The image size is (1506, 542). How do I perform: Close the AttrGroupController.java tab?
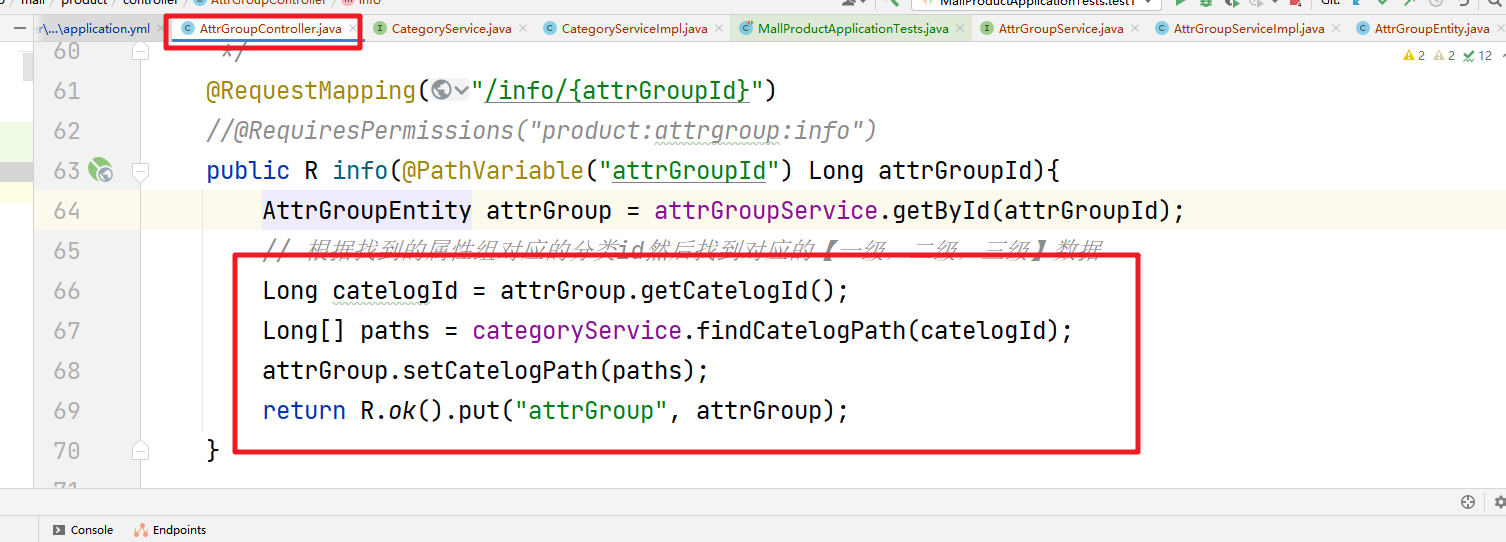tap(352, 29)
